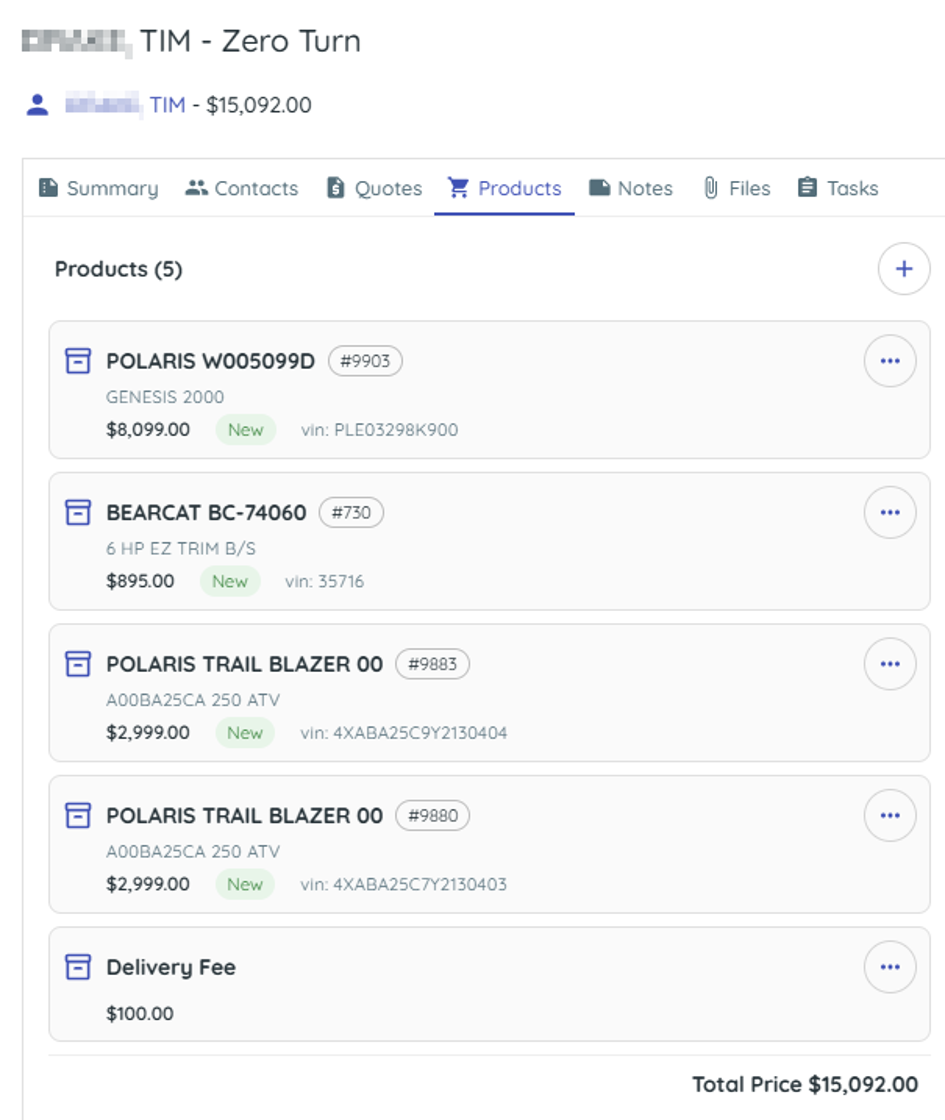Click the Total Price $15,092.00 text
The image size is (945, 1120).
point(805,1084)
